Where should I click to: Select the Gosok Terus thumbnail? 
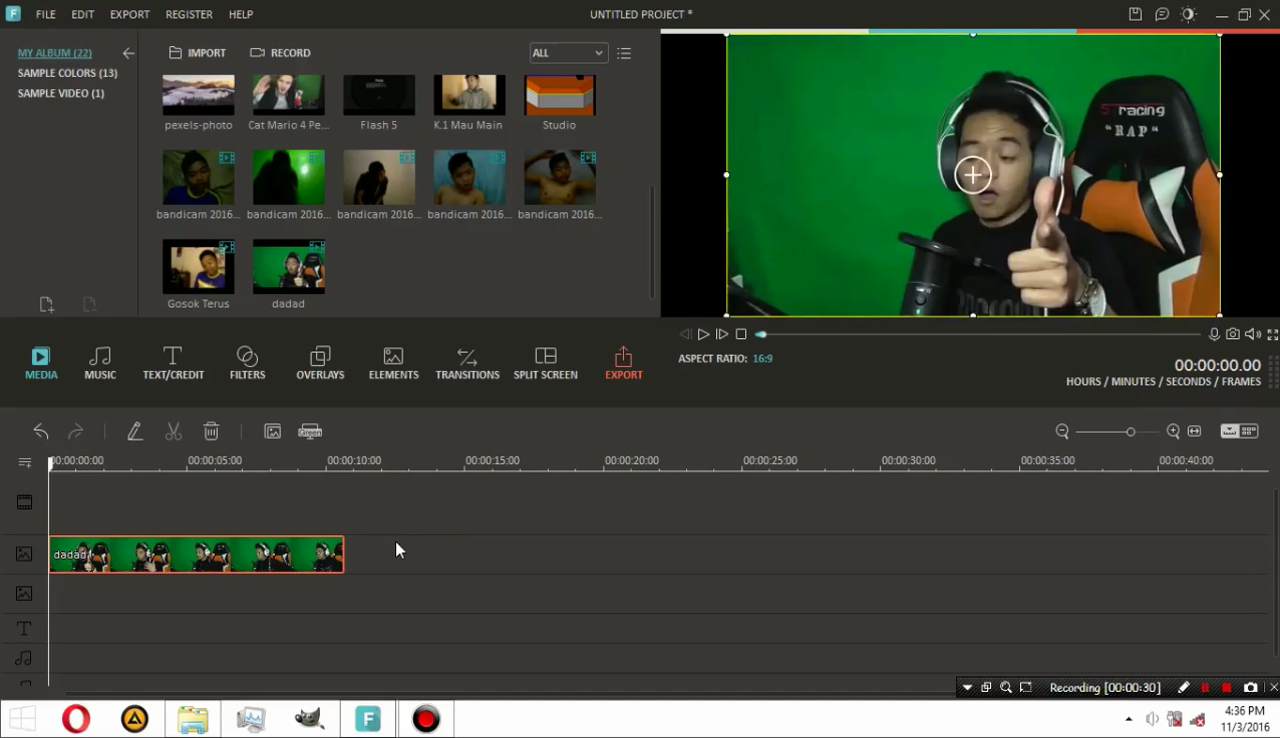(198, 266)
